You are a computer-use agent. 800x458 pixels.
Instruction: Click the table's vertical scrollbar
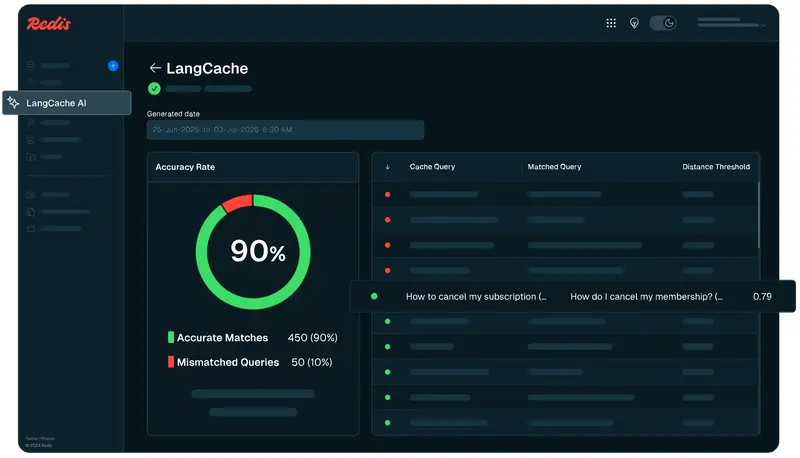[x=759, y=214]
